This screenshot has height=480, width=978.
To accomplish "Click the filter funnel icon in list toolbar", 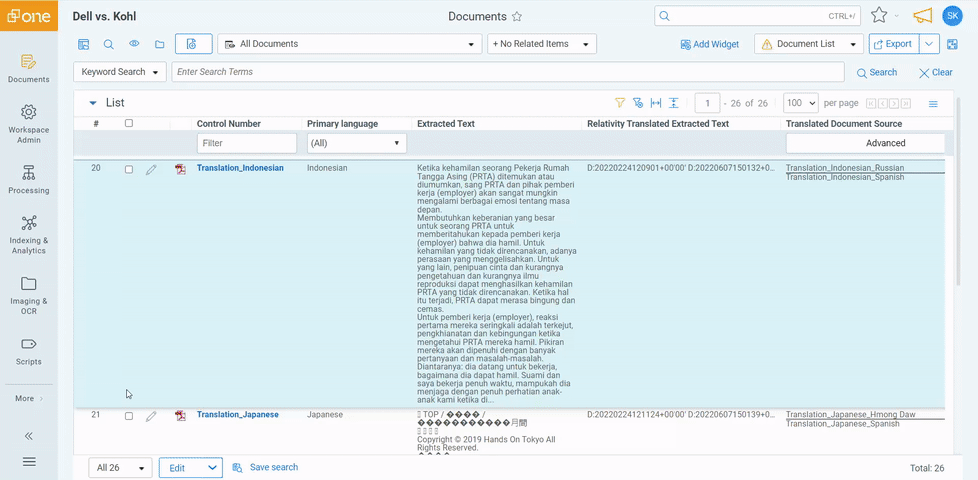I will (620, 103).
